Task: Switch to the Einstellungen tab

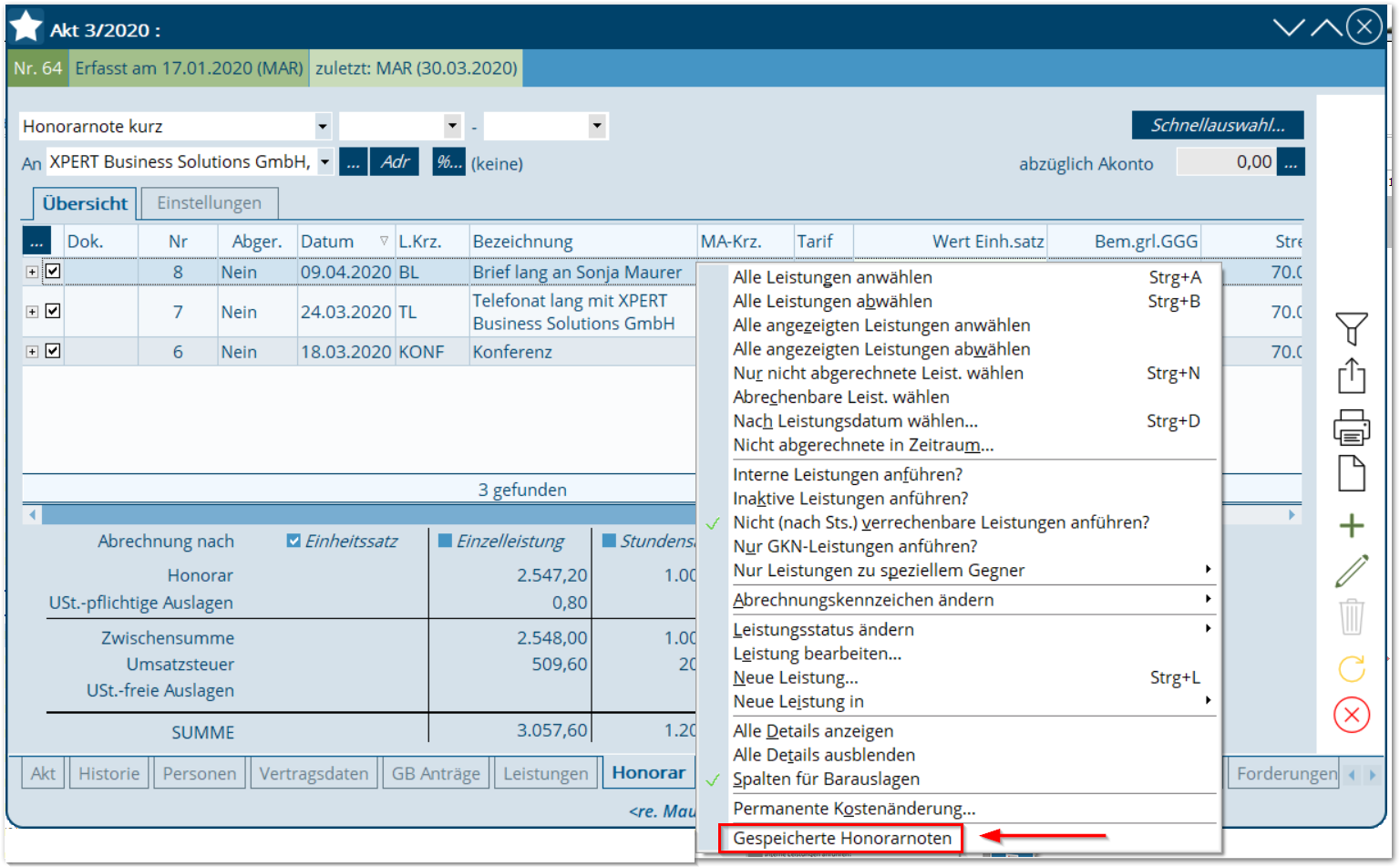Action: point(209,203)
